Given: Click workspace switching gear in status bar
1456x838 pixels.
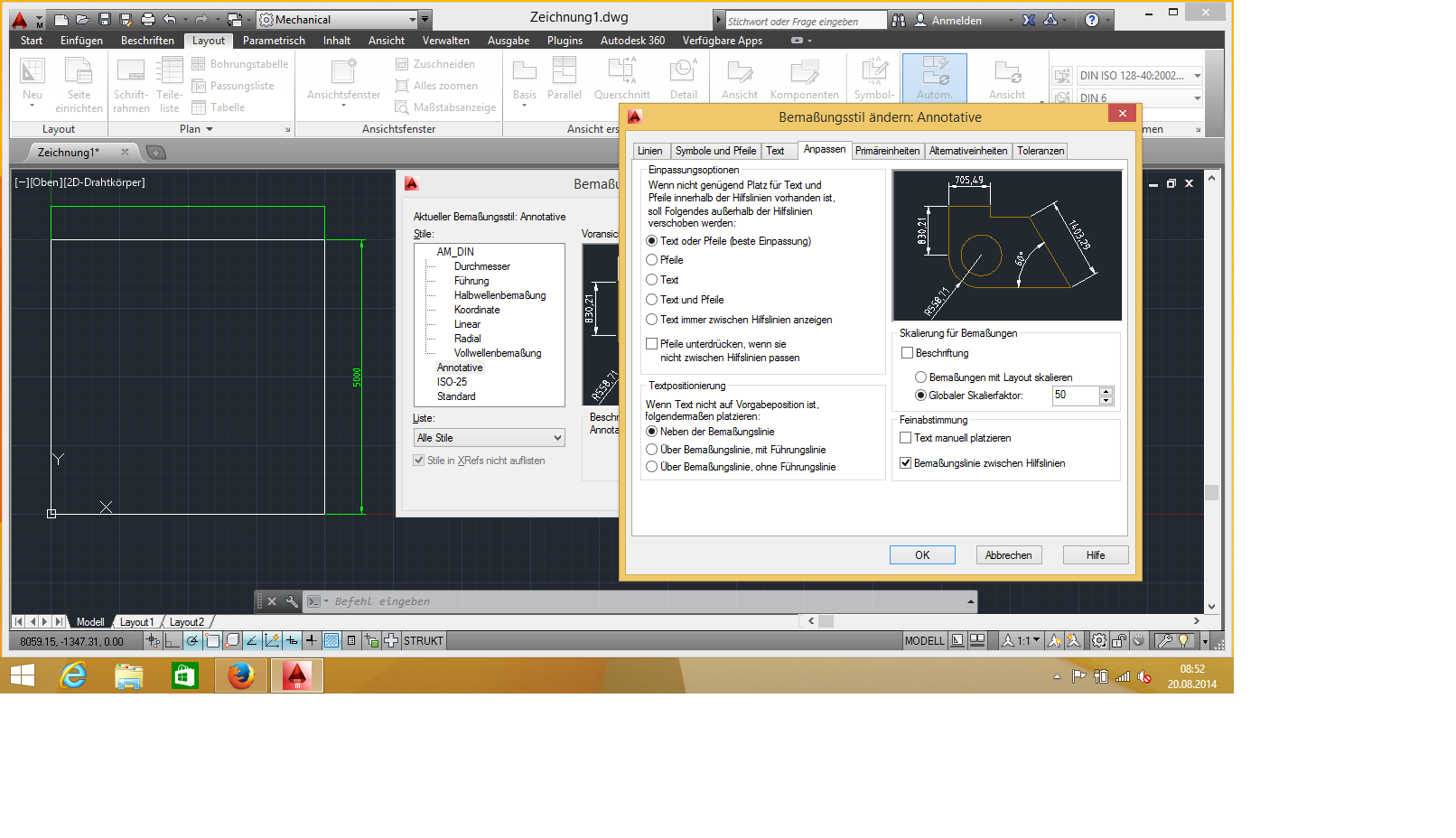Looking at the screenshot, I should [x=1098, y=640].
